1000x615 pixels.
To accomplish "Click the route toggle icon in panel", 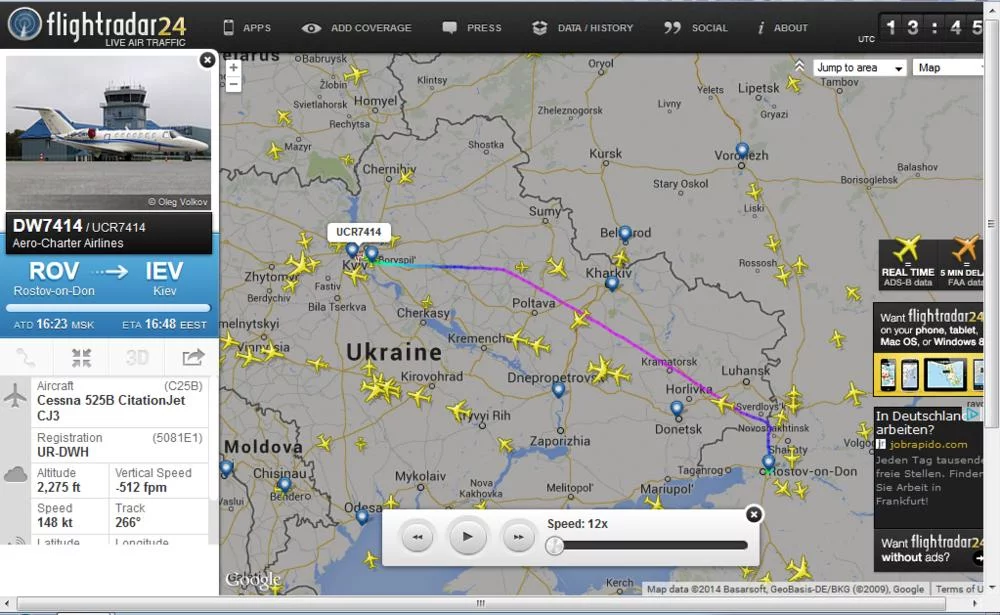I will [x=26, y=358].
